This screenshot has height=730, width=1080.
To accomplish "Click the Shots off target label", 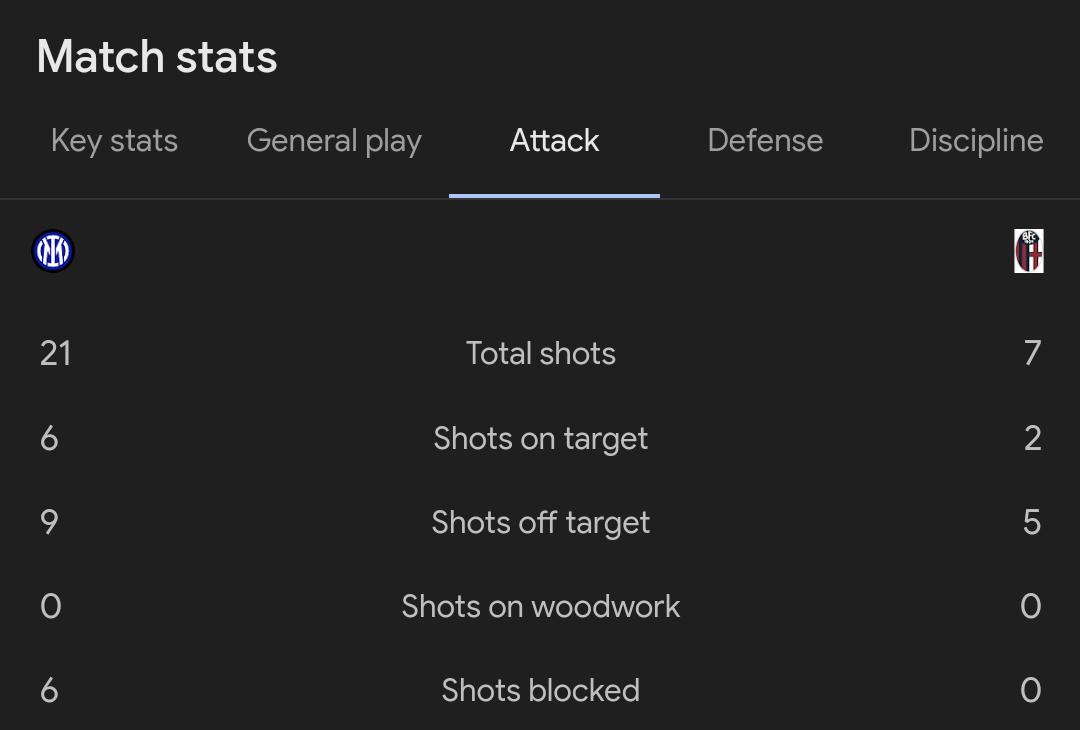I will point(541,523).
